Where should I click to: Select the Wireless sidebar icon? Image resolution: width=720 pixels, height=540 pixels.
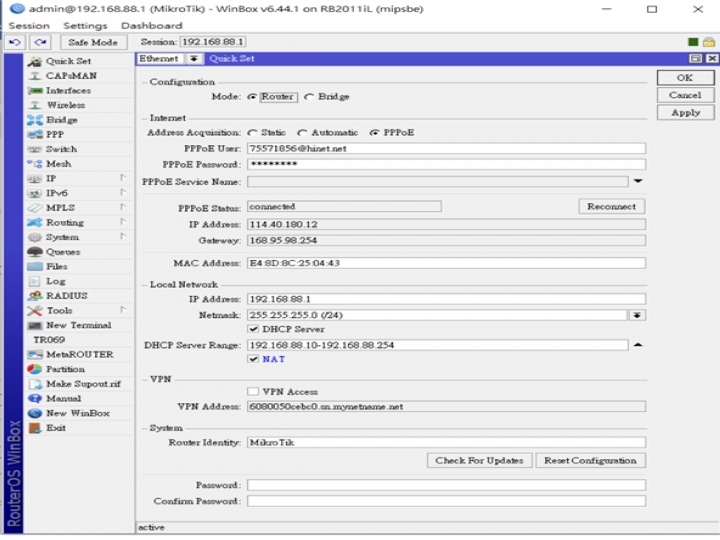(34, 105)
